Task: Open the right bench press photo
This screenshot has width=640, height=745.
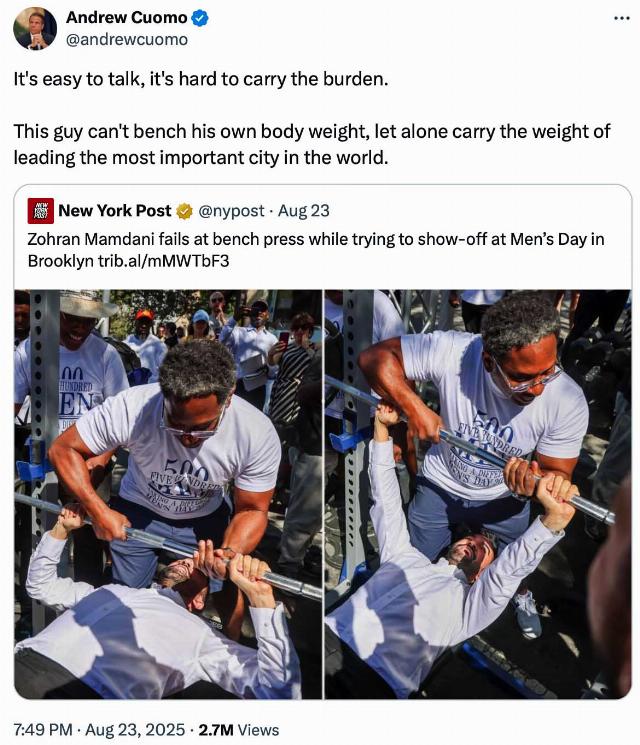Action: (478, 494)
